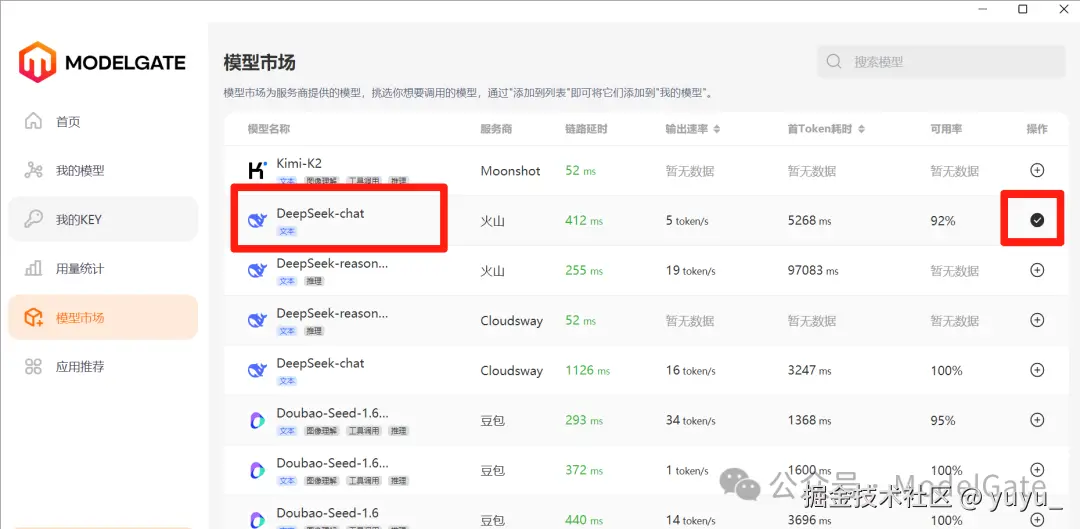Screen dimensions: 1080x529
Task: Add 火山 DeepSeek-reasoner with plus icon
Action: tap(1037, 270)
